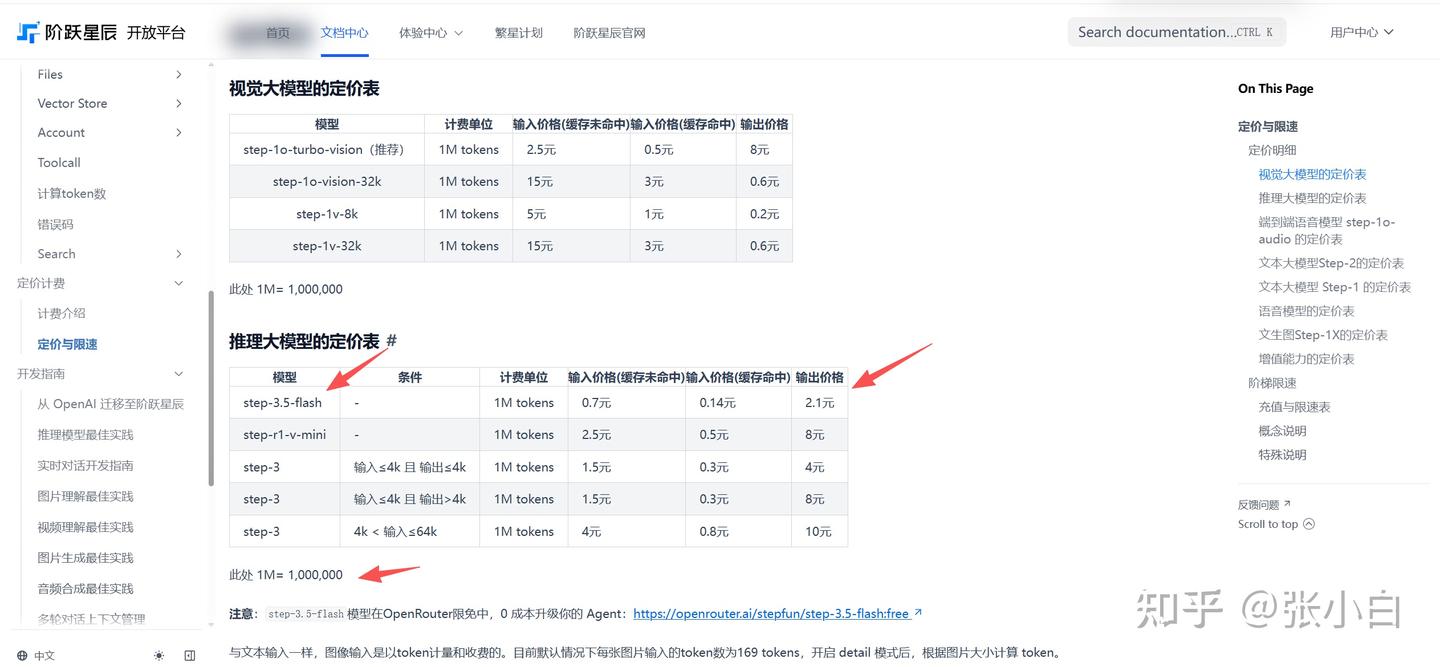The image size is (1440, 667).
Task: Open 视频理解最佳实践 in the sidebar
Action: point(85,527)
